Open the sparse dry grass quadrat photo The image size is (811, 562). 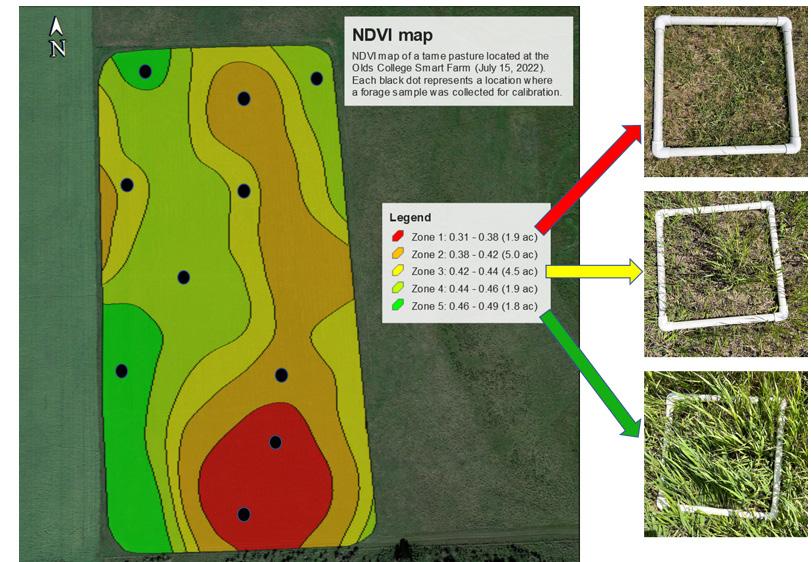coord(726,92)
